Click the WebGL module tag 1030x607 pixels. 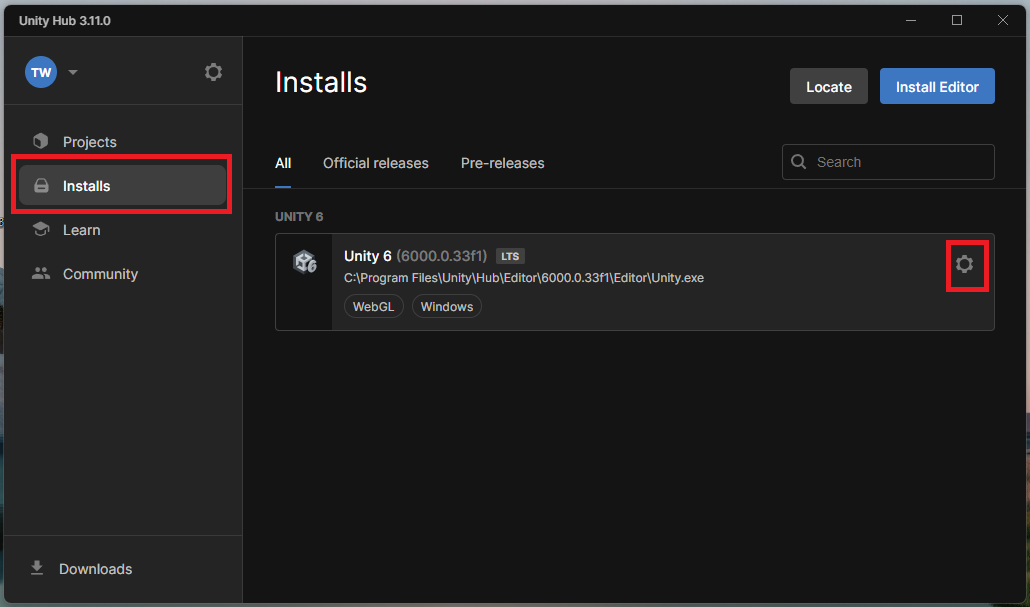pos(373,307)
